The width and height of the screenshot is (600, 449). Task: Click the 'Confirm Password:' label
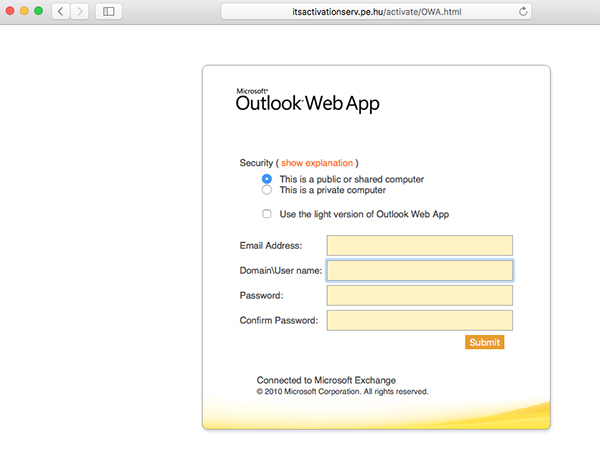click(279, 320)
